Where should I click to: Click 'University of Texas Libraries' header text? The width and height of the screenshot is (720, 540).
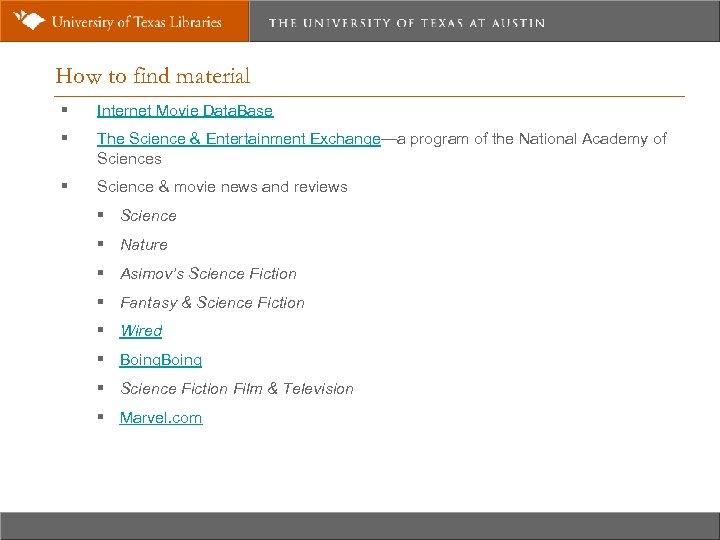pyautogui.click(x=136, y=22)
